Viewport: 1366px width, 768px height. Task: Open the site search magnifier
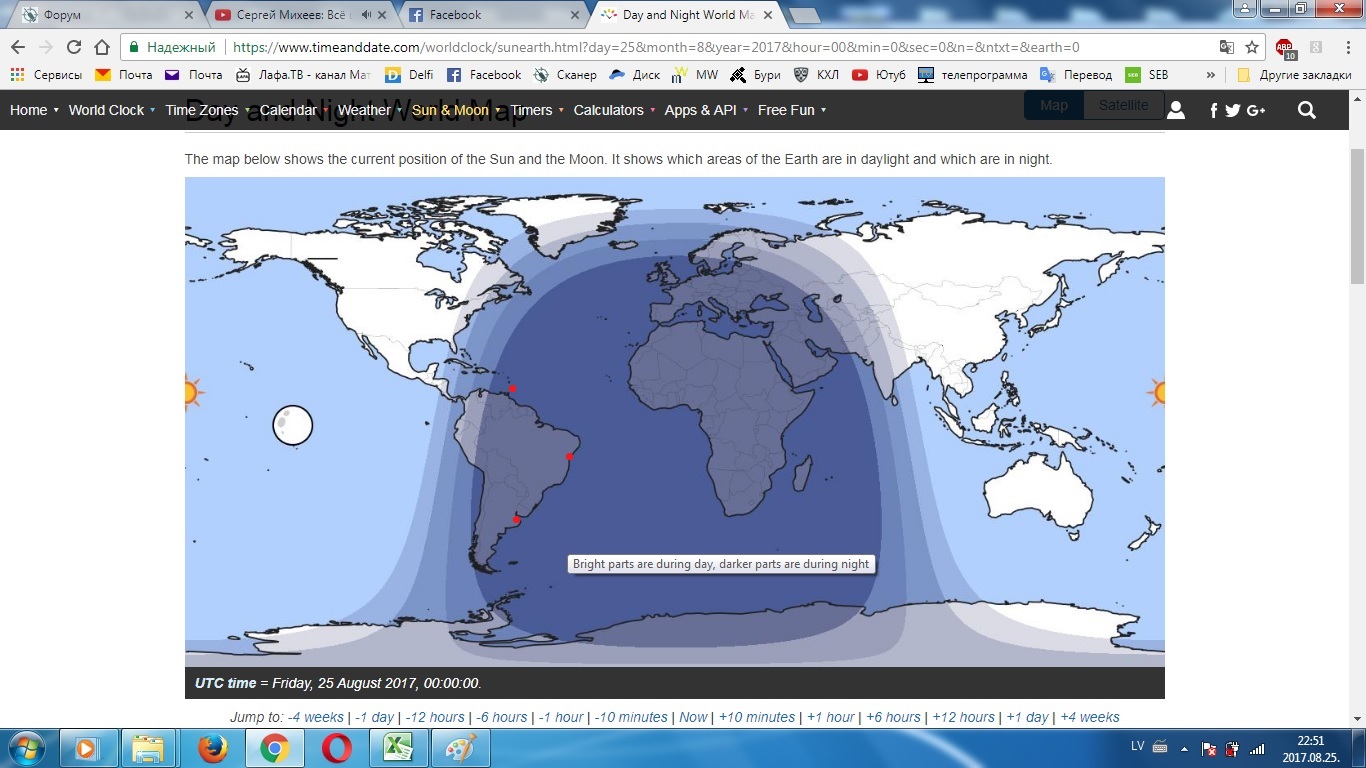pyautogui.click(x=1307, y=110)
